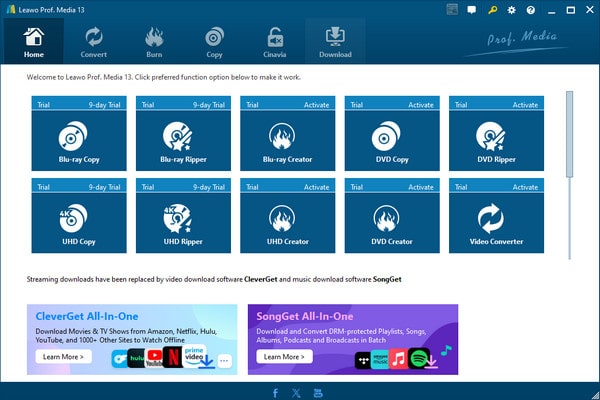Open the activation key icon

click(492, 10)
